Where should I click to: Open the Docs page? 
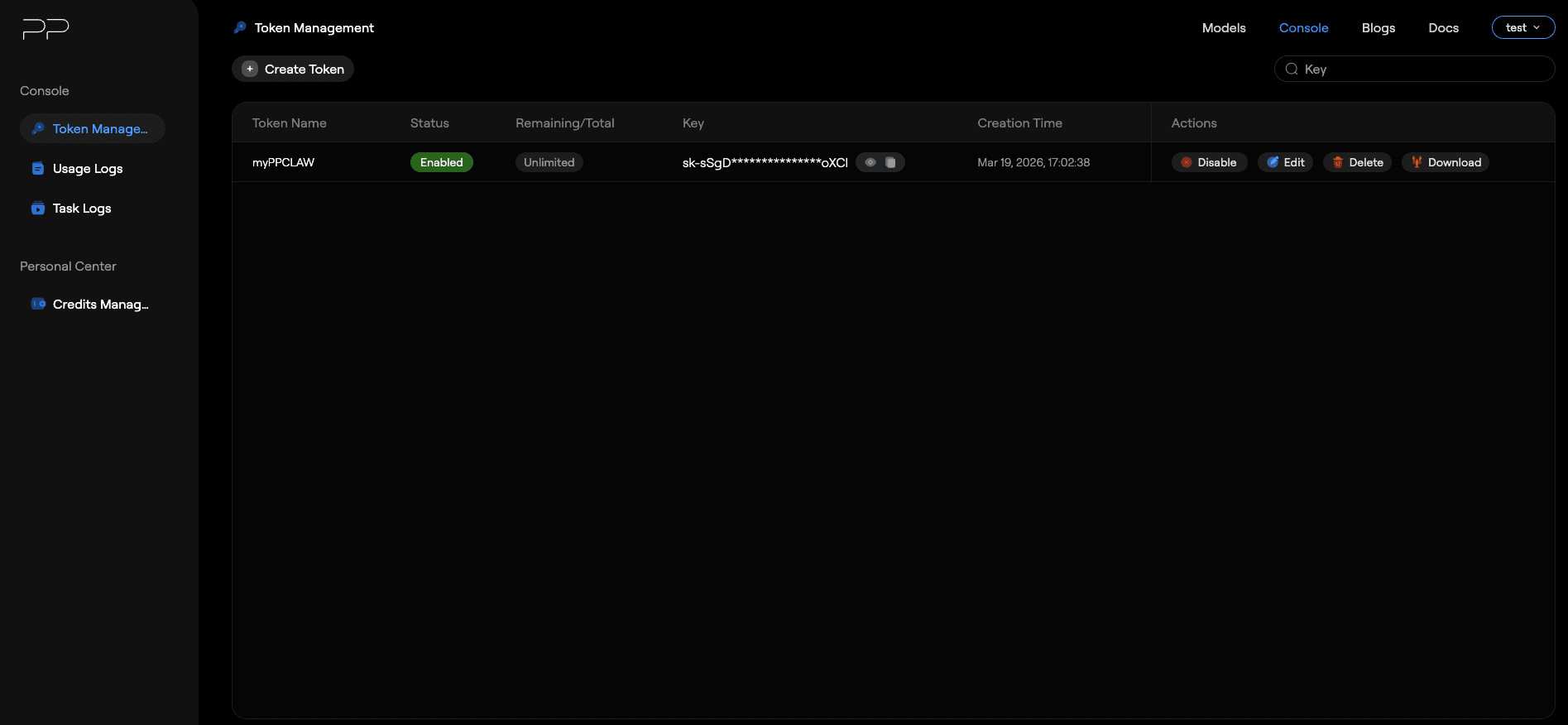pyautogui.click(x=1443, y=27)
